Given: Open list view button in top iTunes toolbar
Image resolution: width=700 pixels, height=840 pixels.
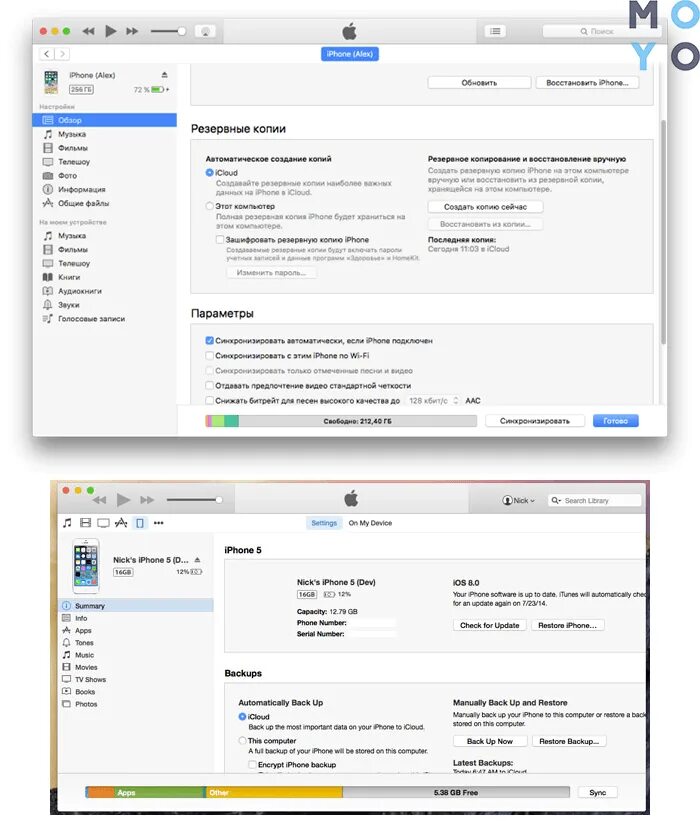Looking at the screenshot, I should pos(495,31).
